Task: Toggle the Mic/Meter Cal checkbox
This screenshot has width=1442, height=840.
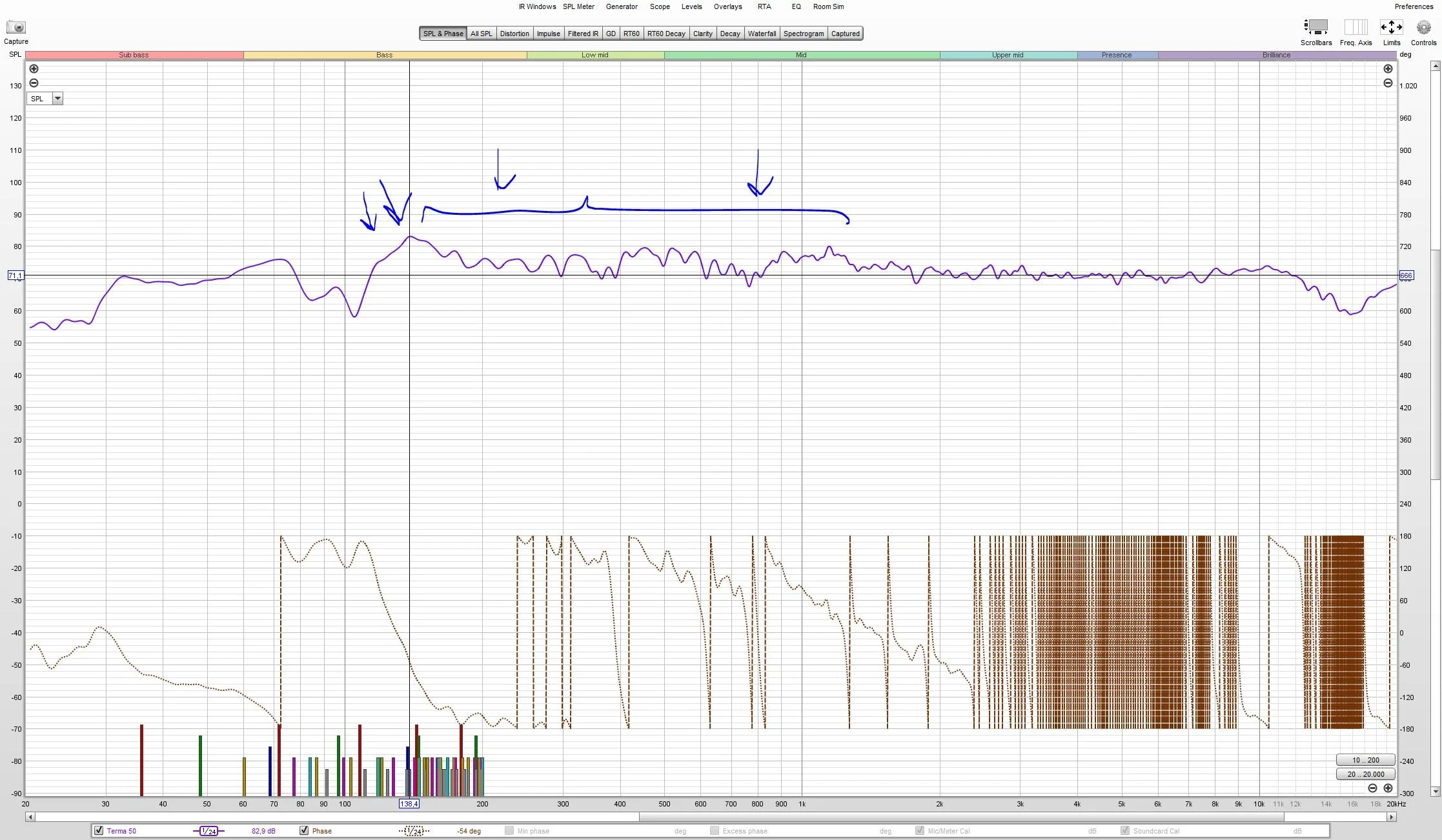Action: (x=920, y=830)
